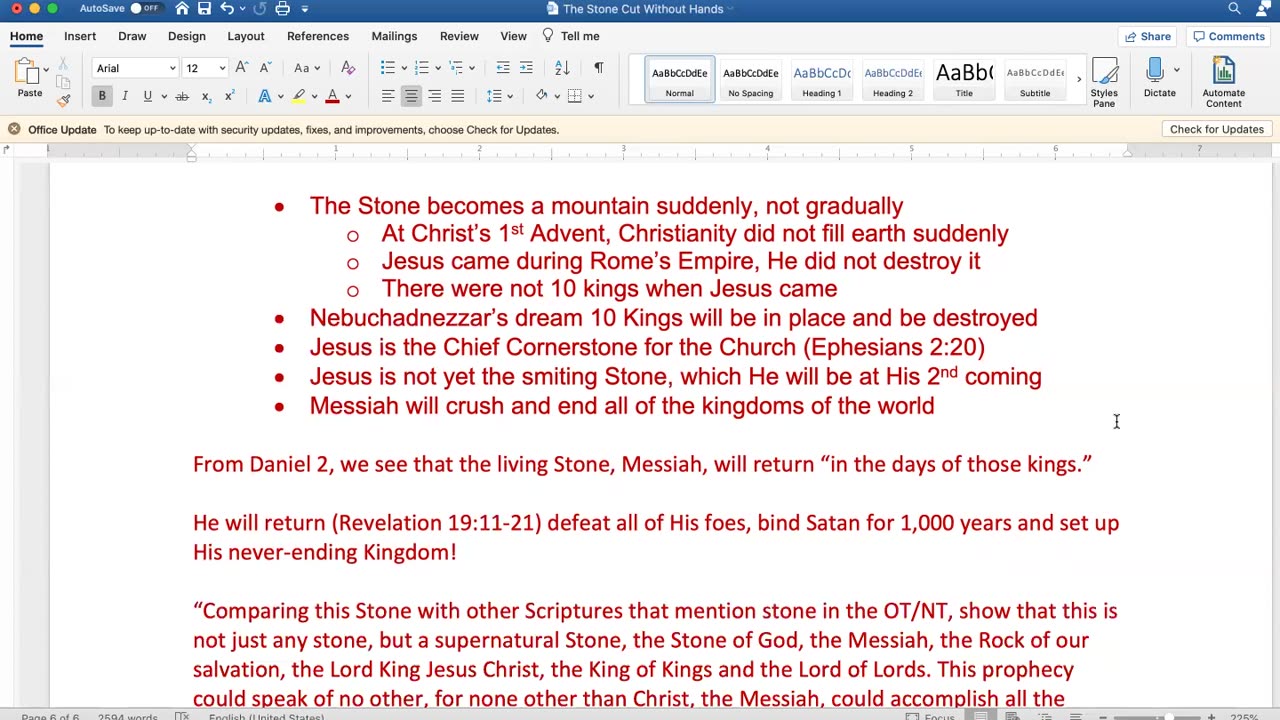The image size is (1280, 720).
Task: Click the Print icon in title bar
Action: pyautogui.click(x=282, y=9)
